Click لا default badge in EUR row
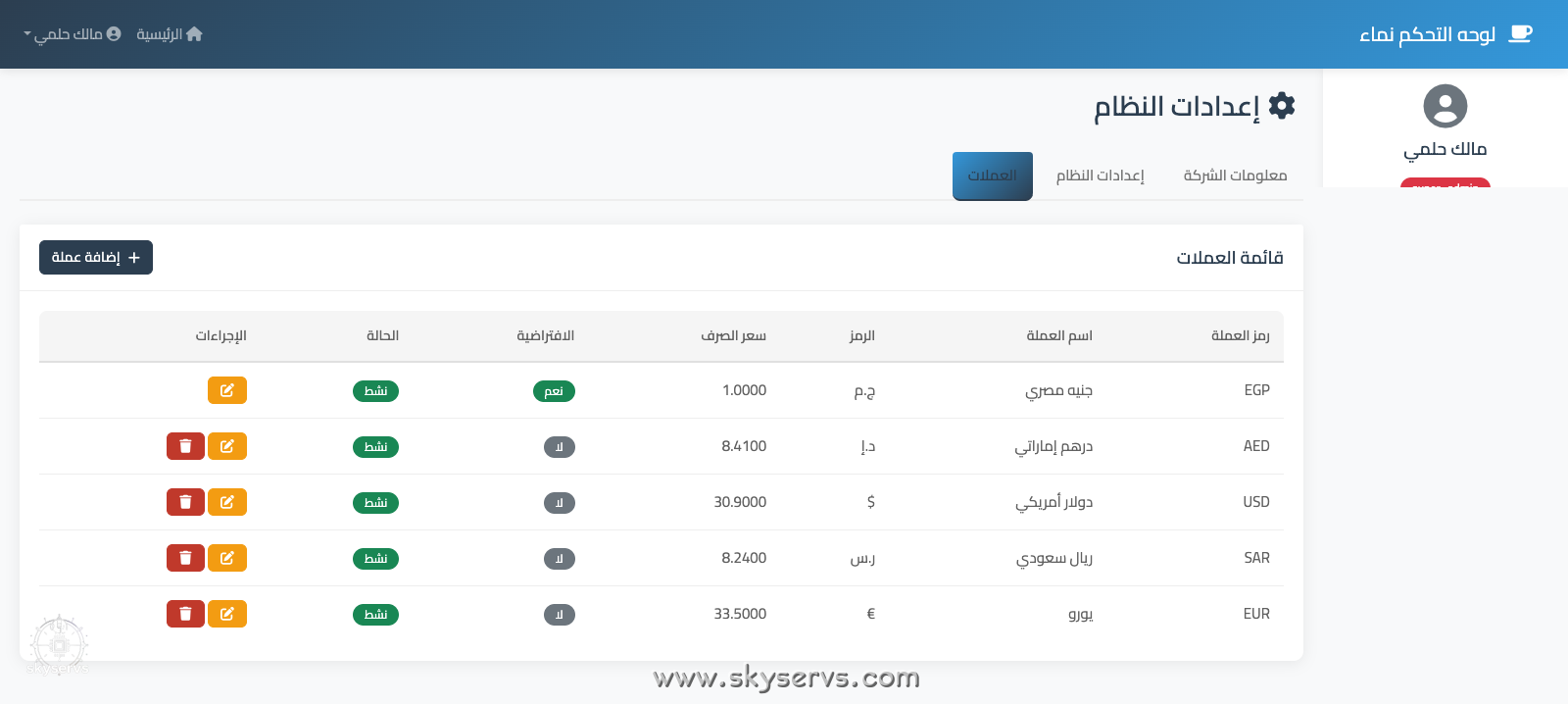This screenshot has width=1568, height=704. (560, 615)
